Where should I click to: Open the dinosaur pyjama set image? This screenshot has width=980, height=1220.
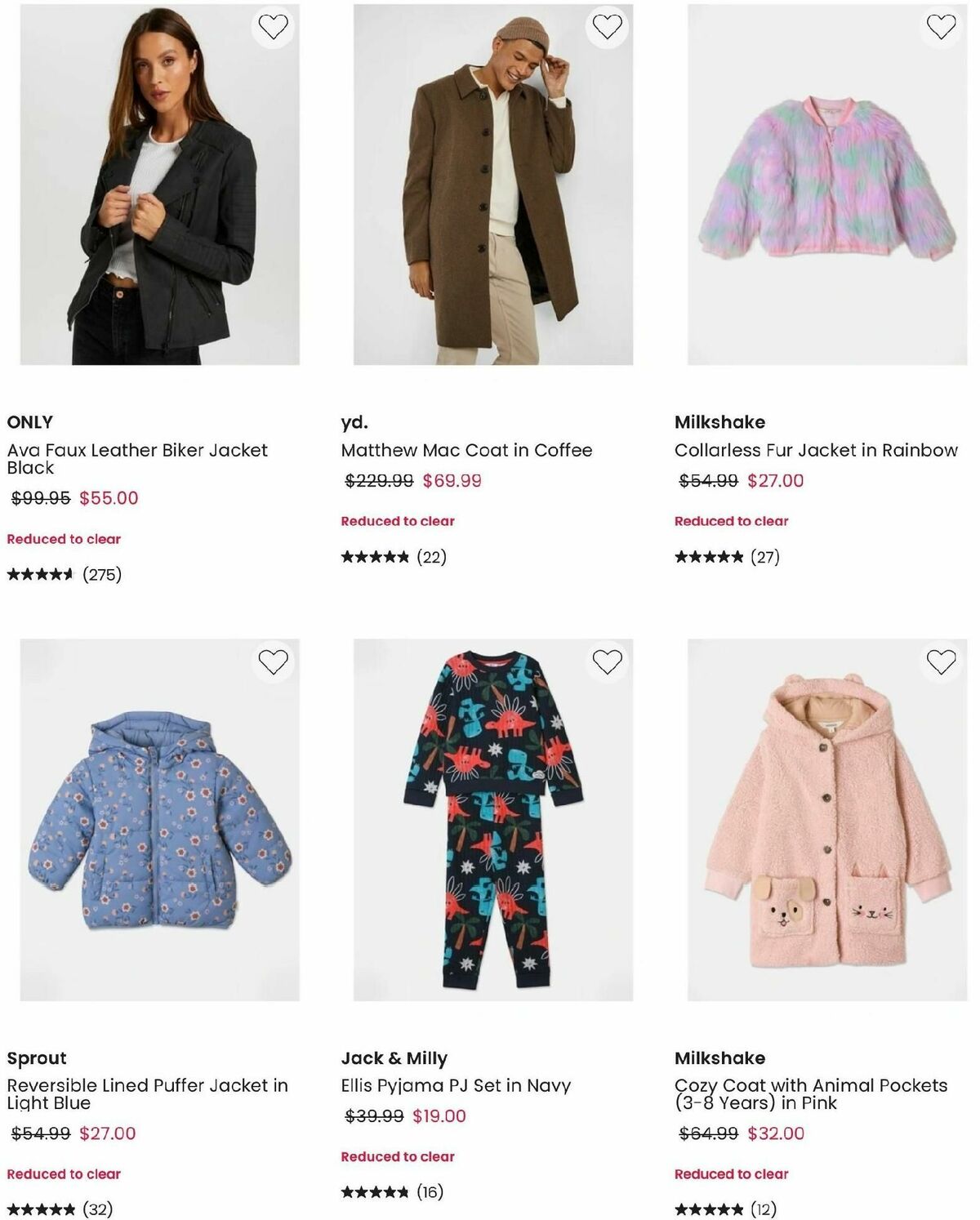point(493,820)
